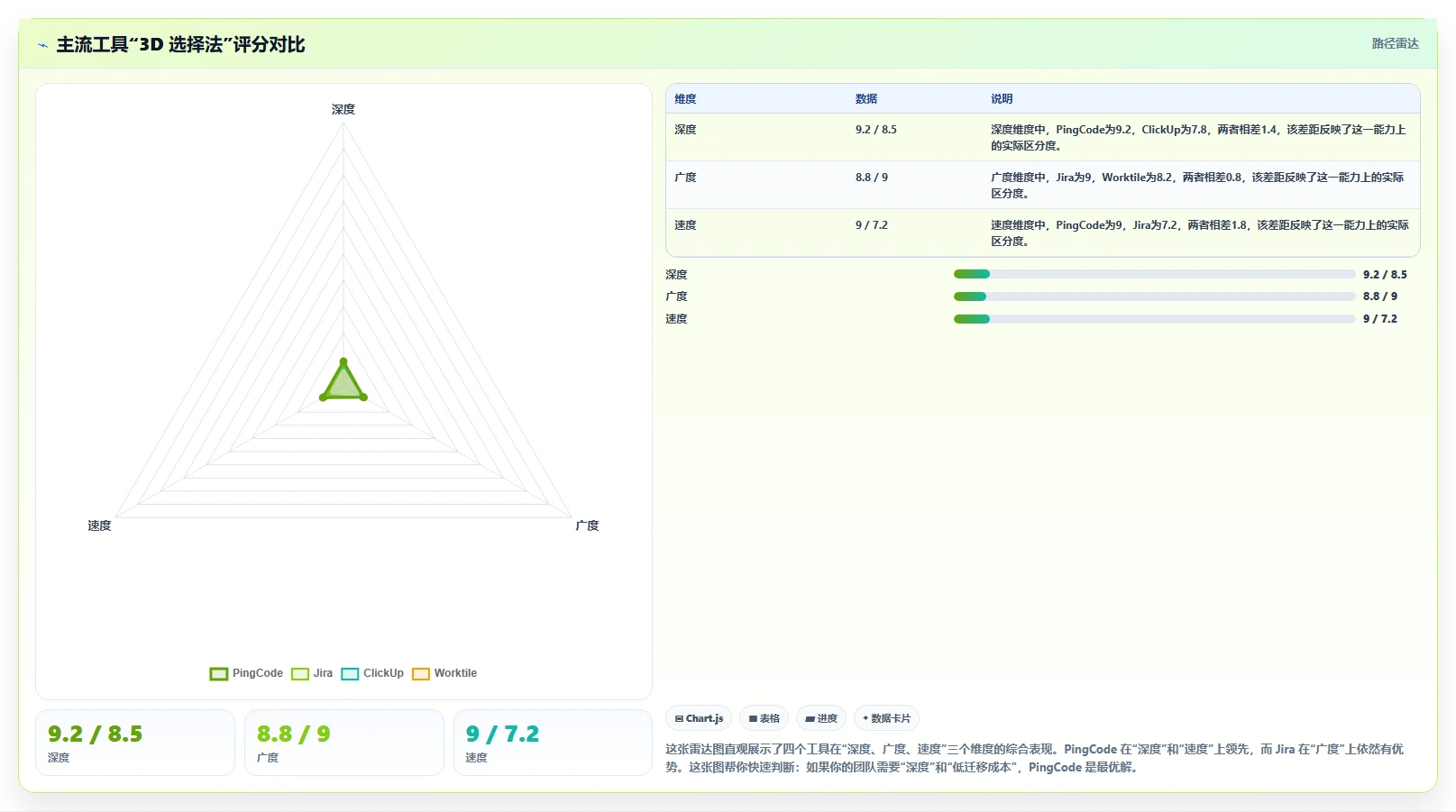Image resolution: width=1456 pixels, height=812 pixels.
Task: Click the Chart.js tag chip
Action: coord(699,718)
